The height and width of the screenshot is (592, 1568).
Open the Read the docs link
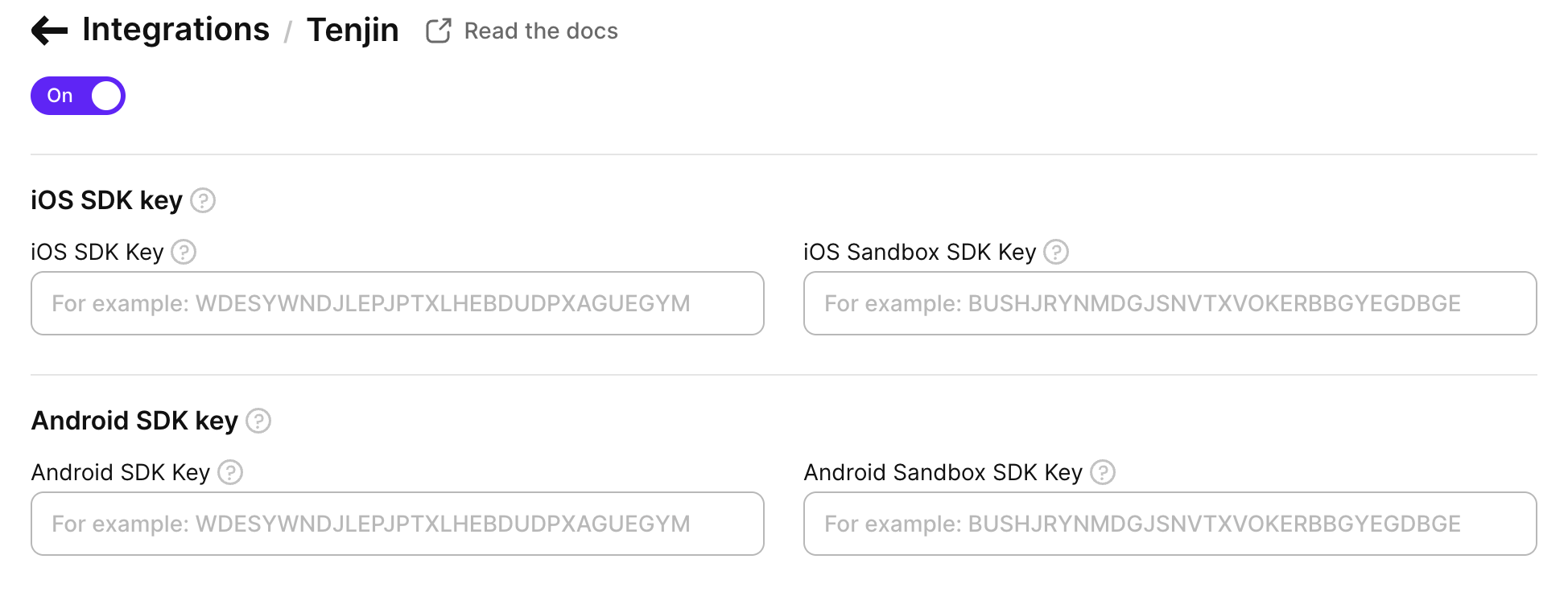[541, 31]
